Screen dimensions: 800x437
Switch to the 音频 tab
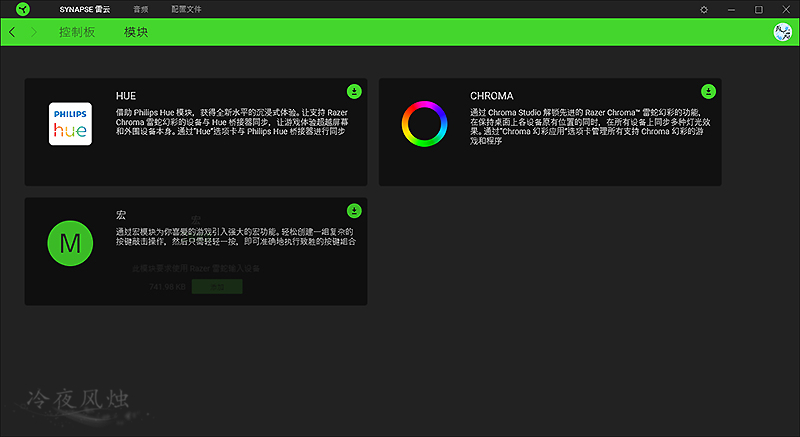pyautogui.click(x=141, y=10)
